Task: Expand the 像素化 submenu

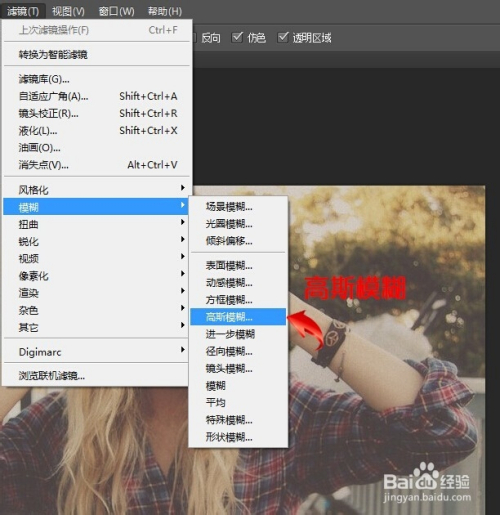Action: pyautogui.click(x=96, y=275)
